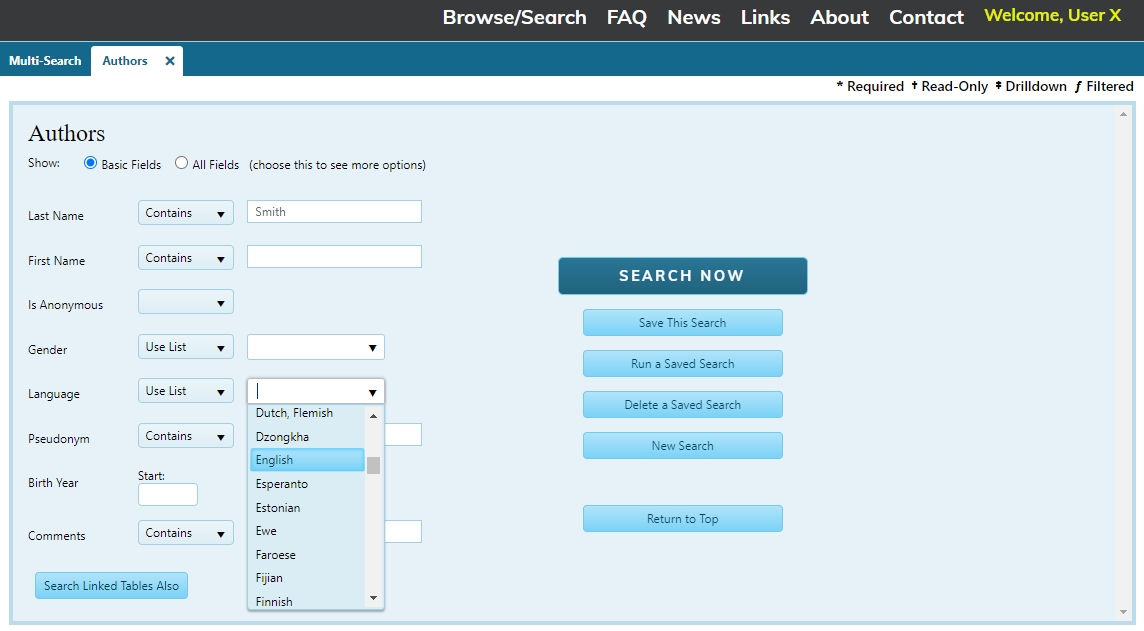
Task: Click the First Name text field
Action: pyautogui.click(x=334, y=257)
